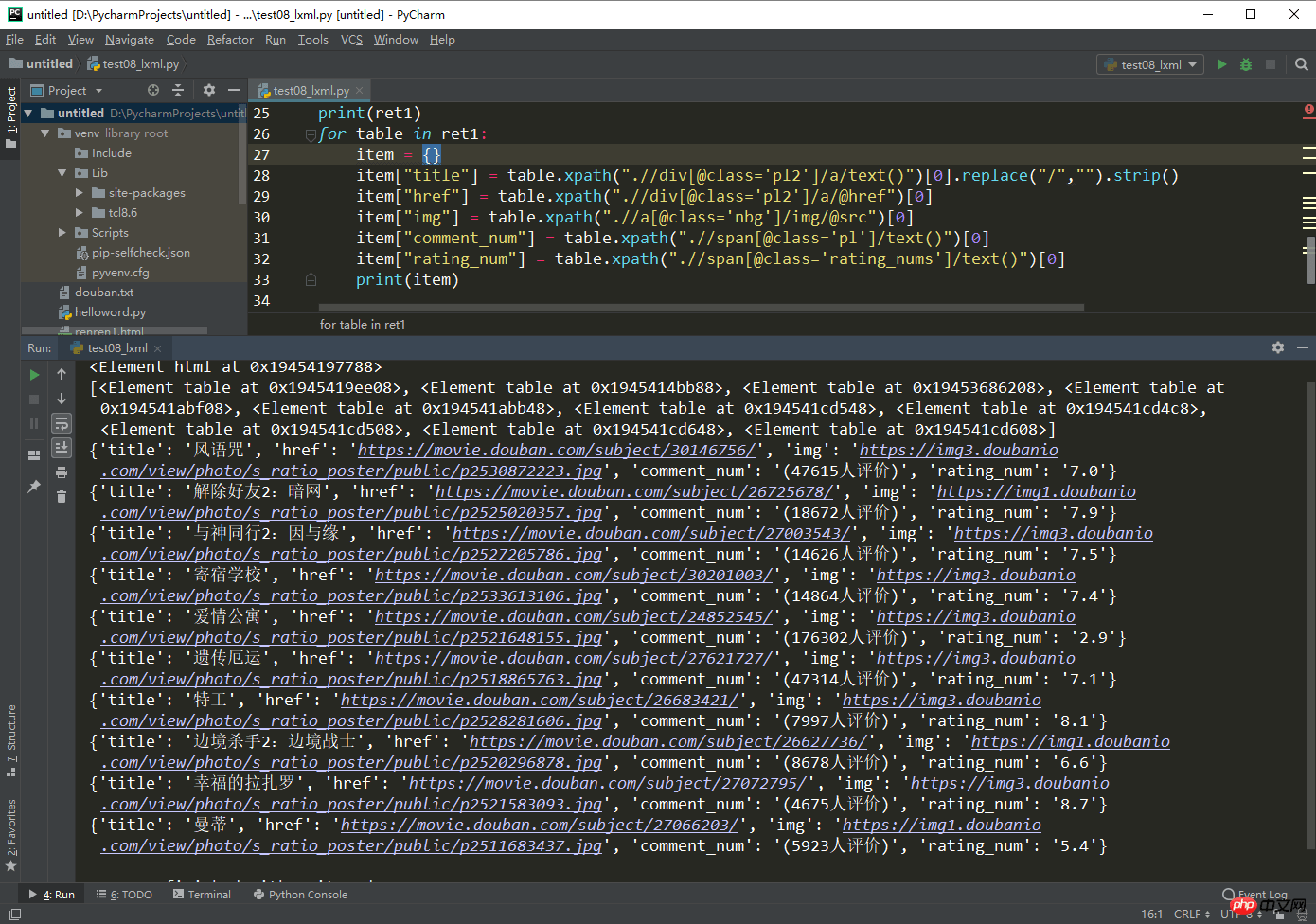Open the TODO tool window tab
The height and width of the screenshot is (924, 1316).
click(x=124, y=895)
